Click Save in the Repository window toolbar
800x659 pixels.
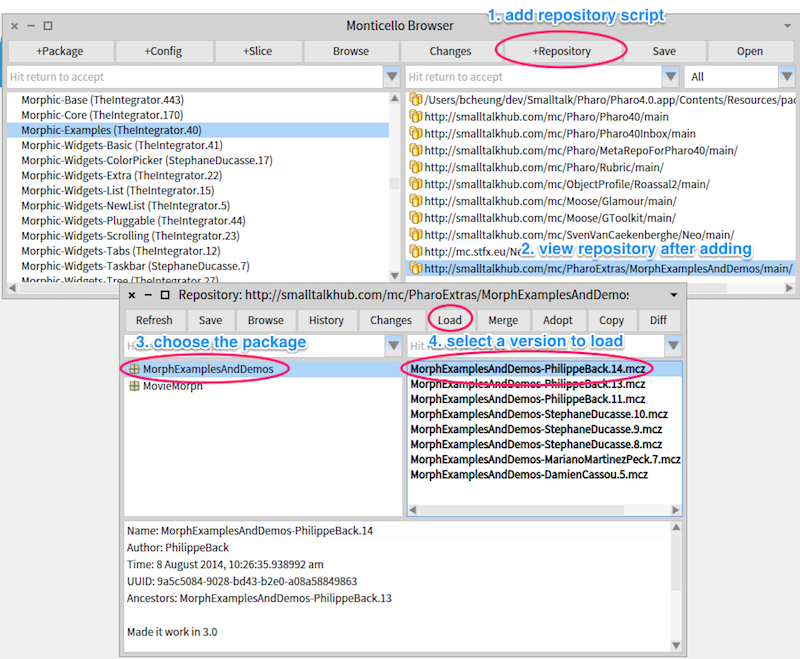pyautogui.click(x=210, y=320)
